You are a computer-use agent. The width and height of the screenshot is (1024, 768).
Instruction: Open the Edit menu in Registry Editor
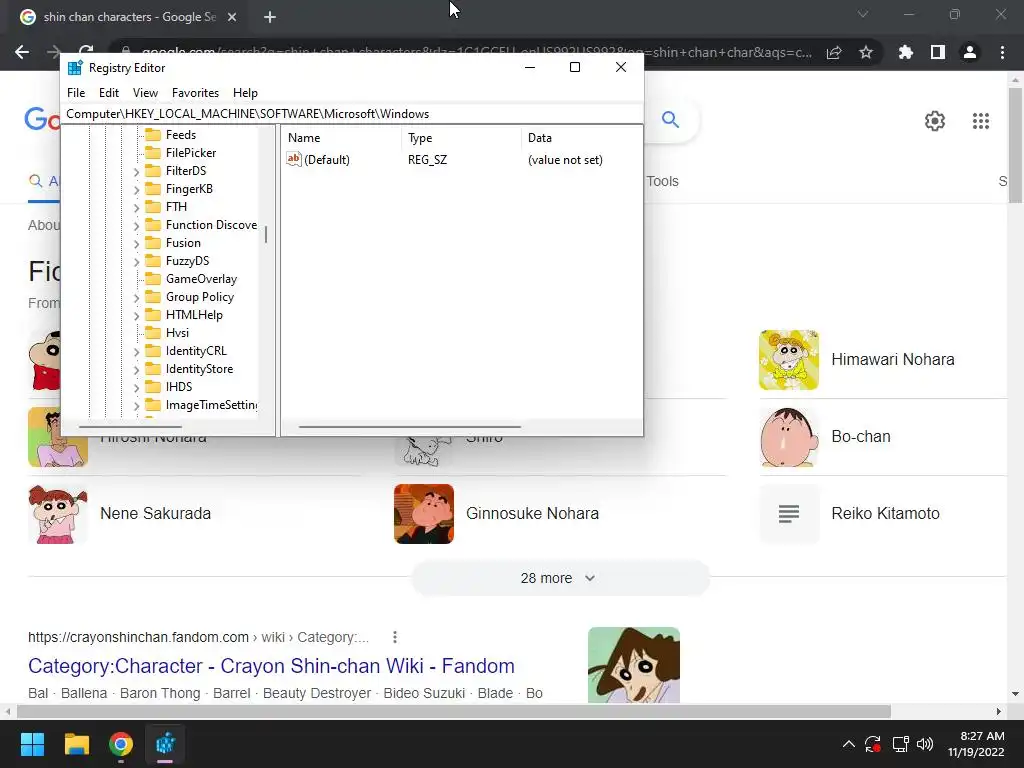(x=108, y=93)
